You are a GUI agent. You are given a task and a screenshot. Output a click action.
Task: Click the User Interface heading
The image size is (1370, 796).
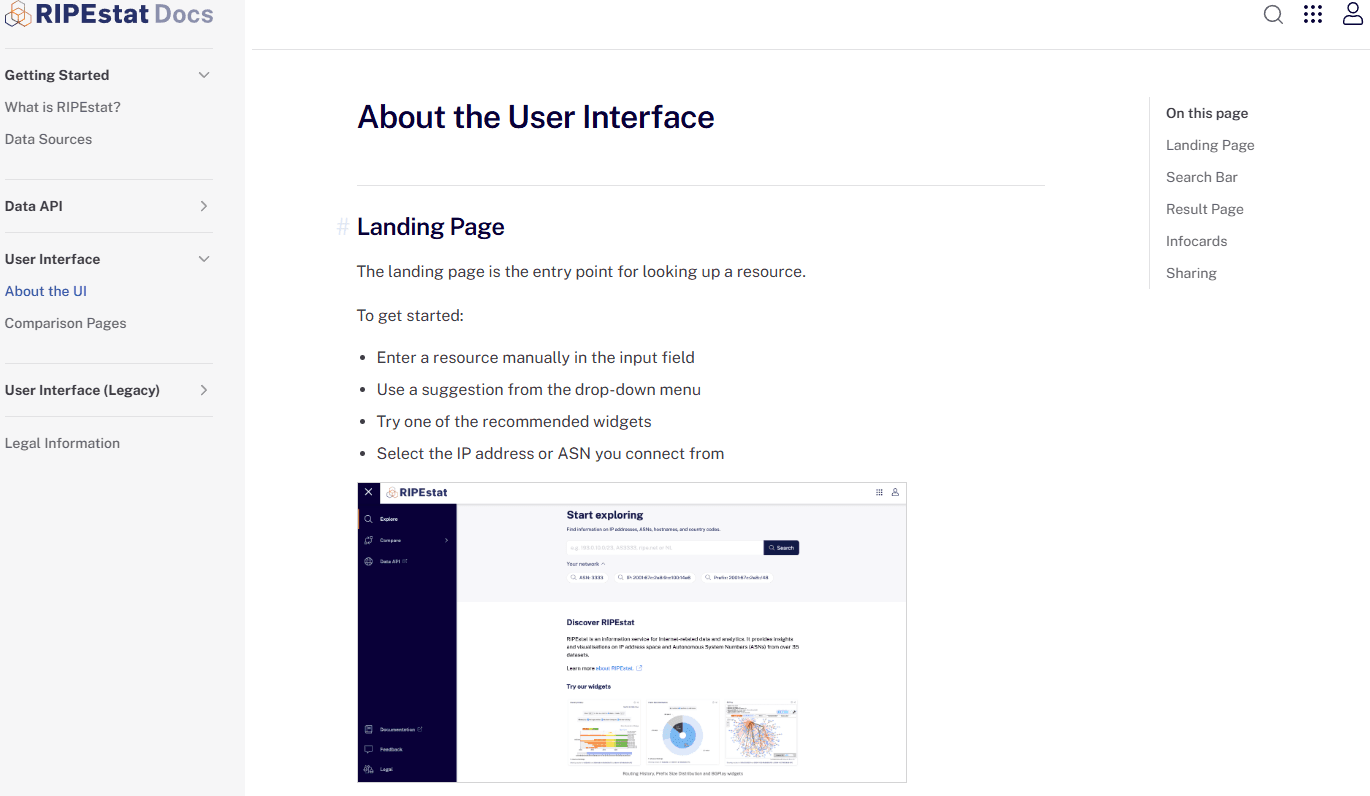pos(53,259)
